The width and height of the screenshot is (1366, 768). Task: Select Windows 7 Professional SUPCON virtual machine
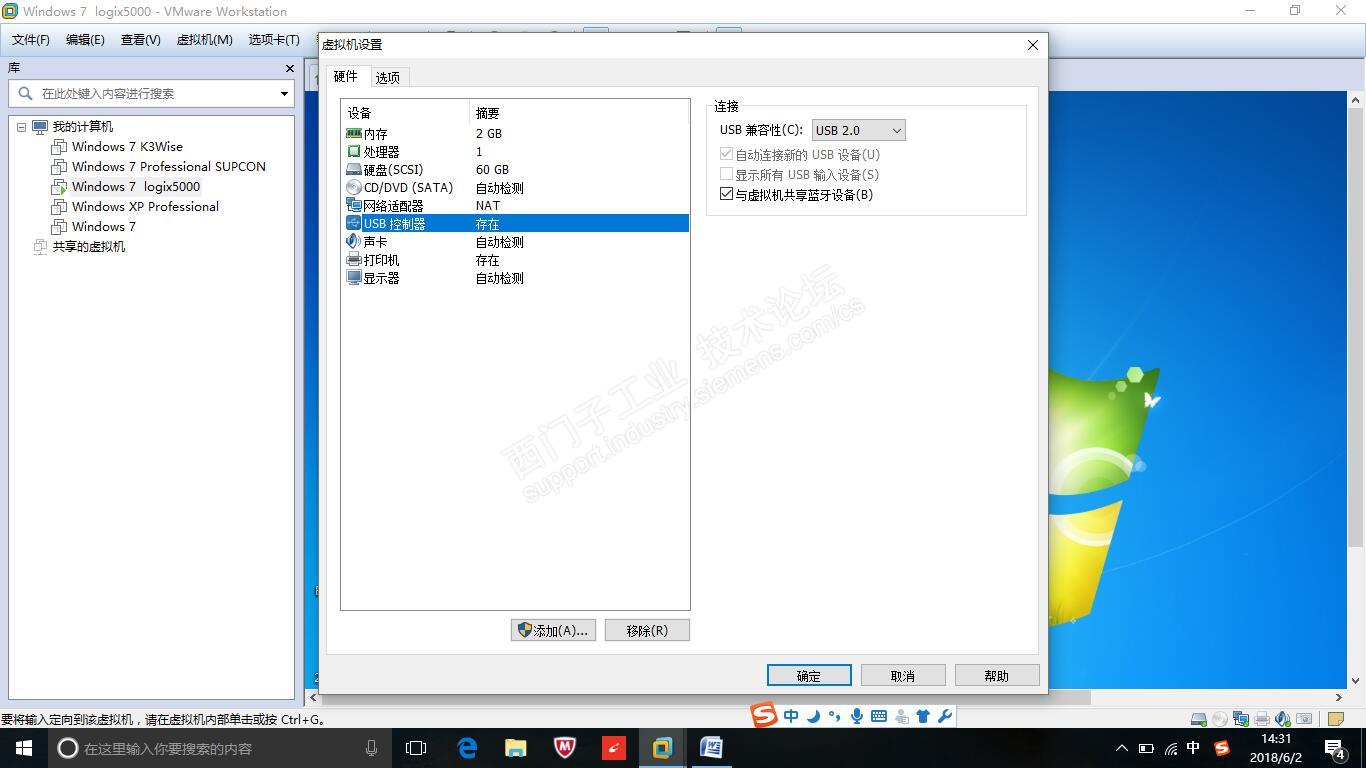[x=168, y=167]
